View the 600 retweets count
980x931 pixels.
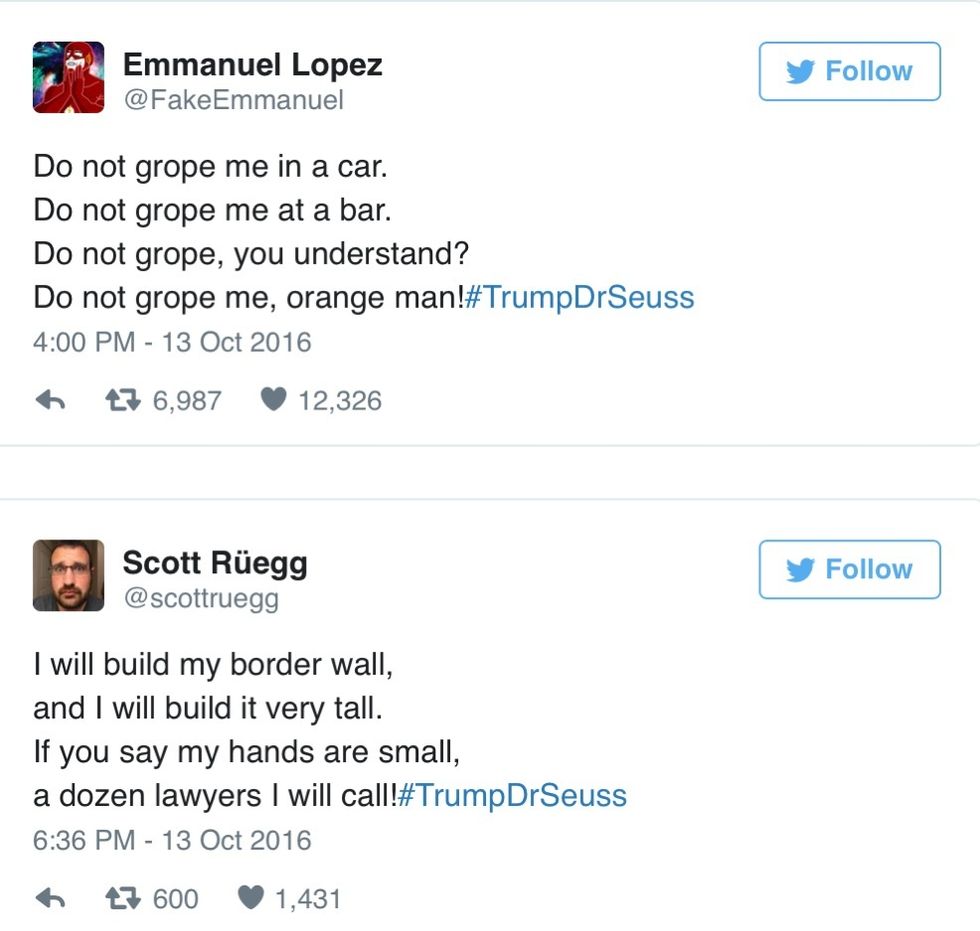pyautogui.click(x=175, y=899)
